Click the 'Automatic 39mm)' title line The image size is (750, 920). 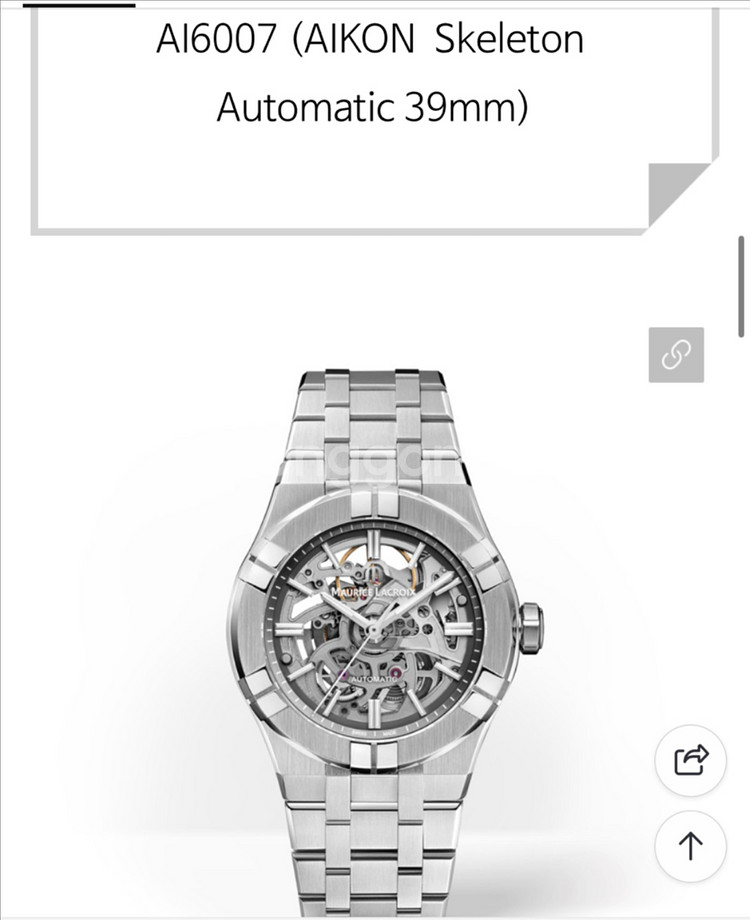pos(373,107)
